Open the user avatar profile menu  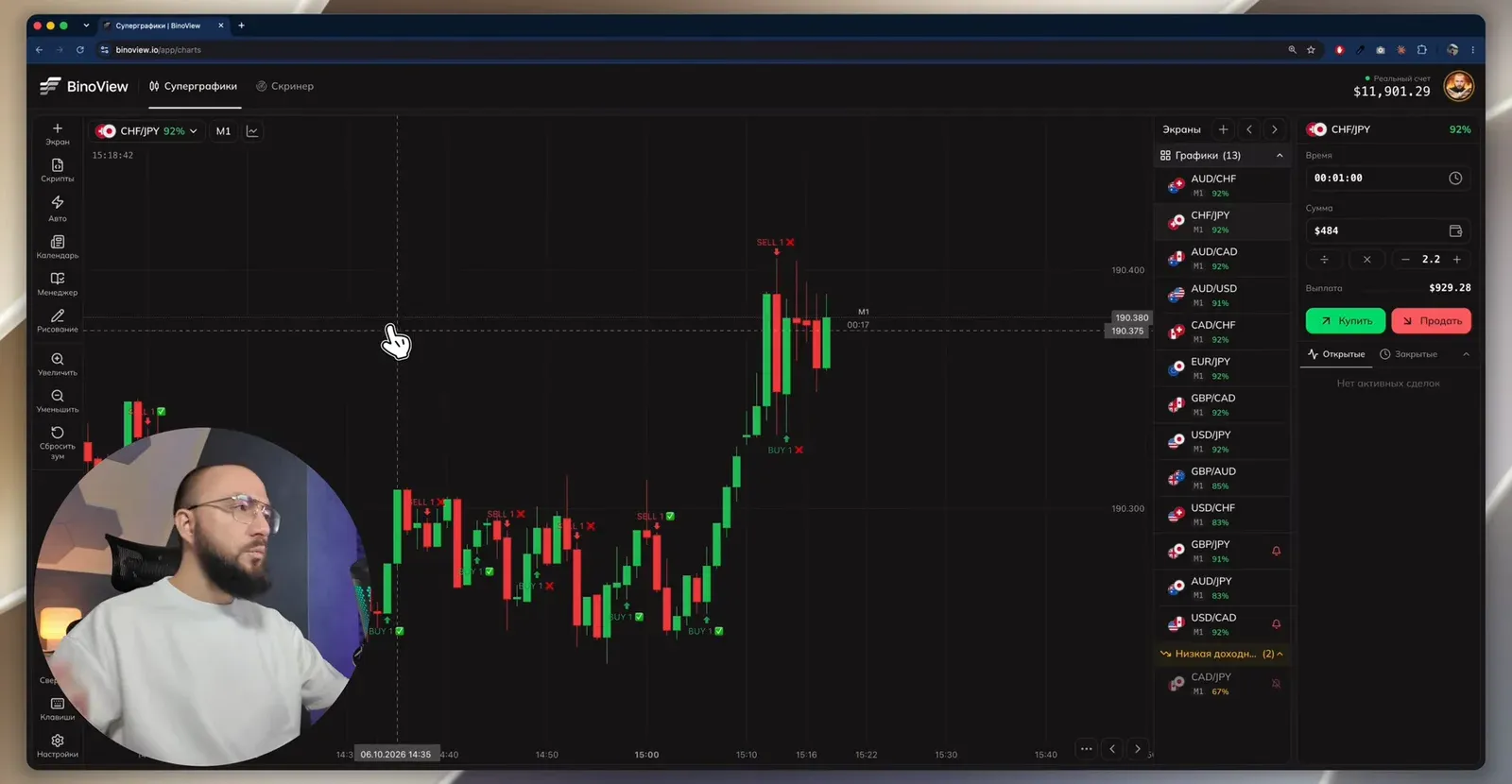tap(1459, 87)
